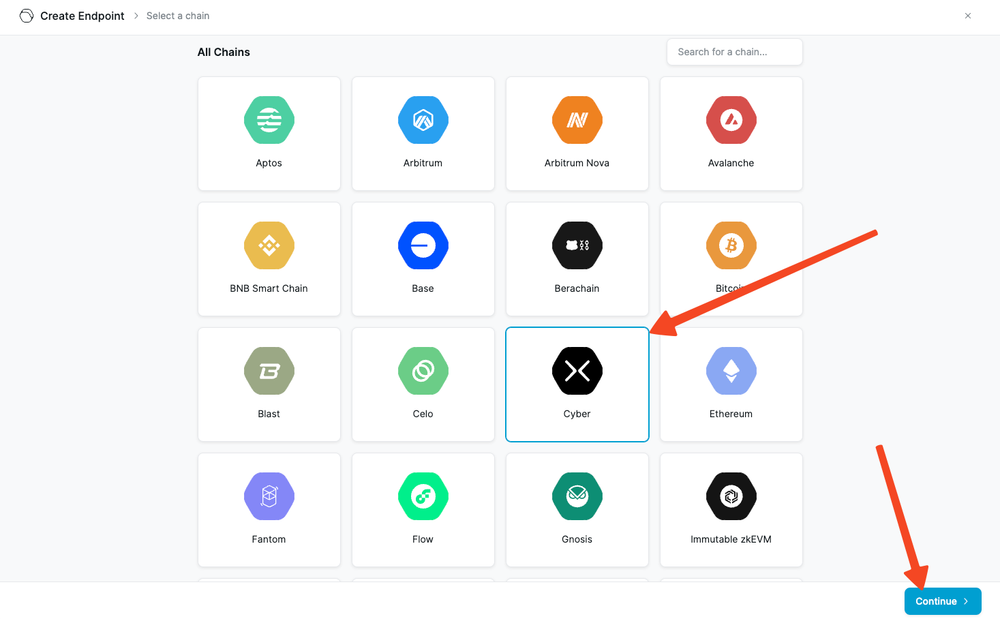Screen dimensions: 1000x619
Task: Select the Cyber black icon
Action: 577,371
